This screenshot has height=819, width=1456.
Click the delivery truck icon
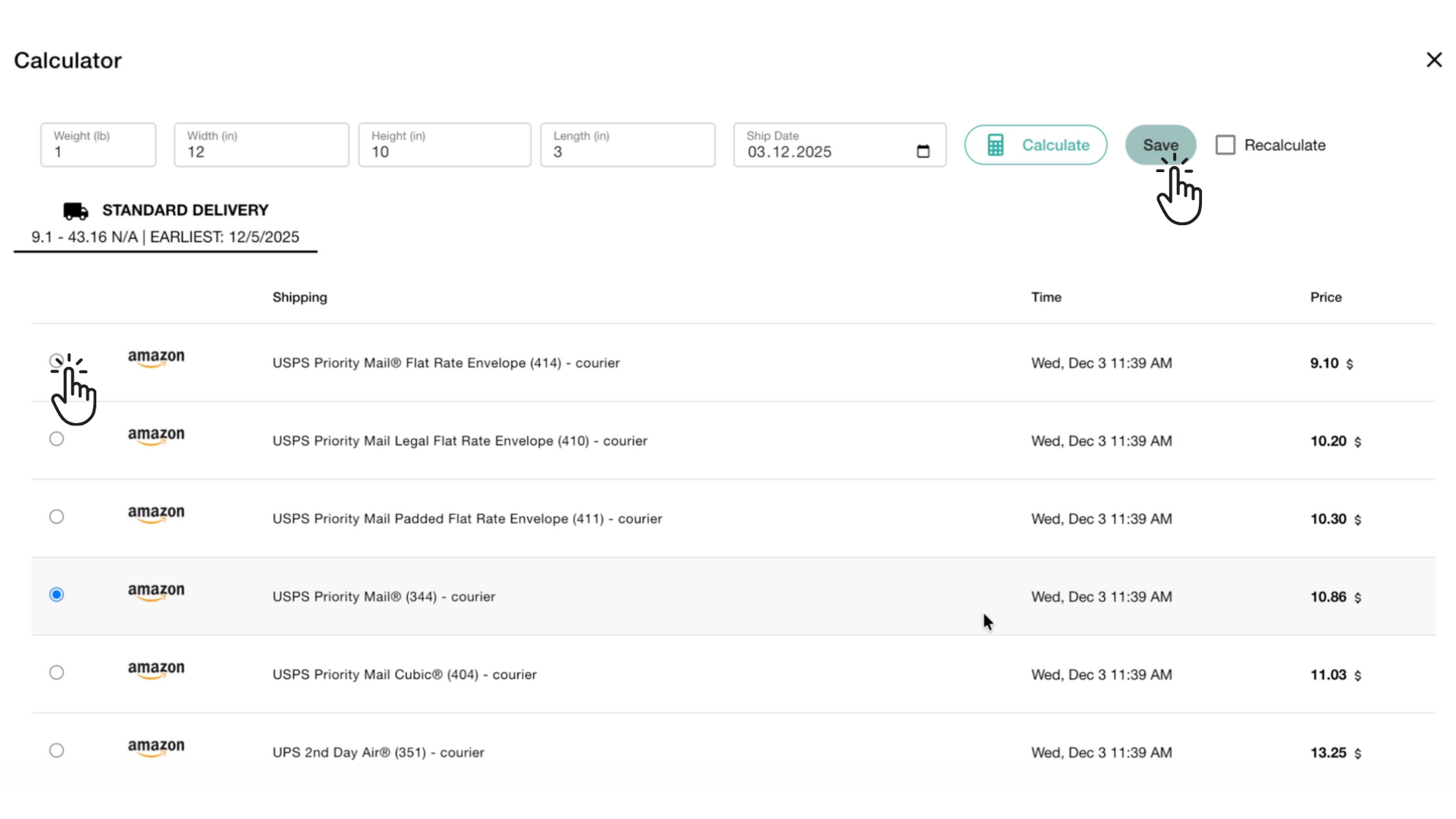pyautogui.click(x=74, y=210)
